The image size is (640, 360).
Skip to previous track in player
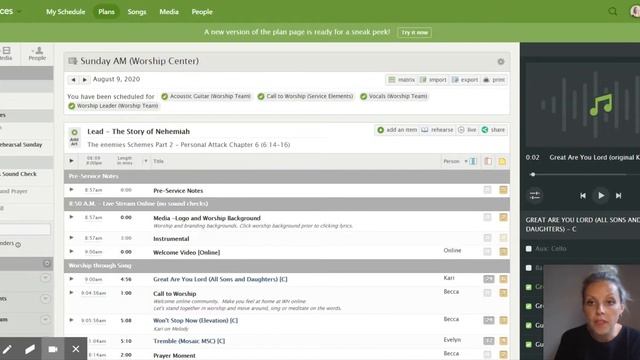coord(583,196)
